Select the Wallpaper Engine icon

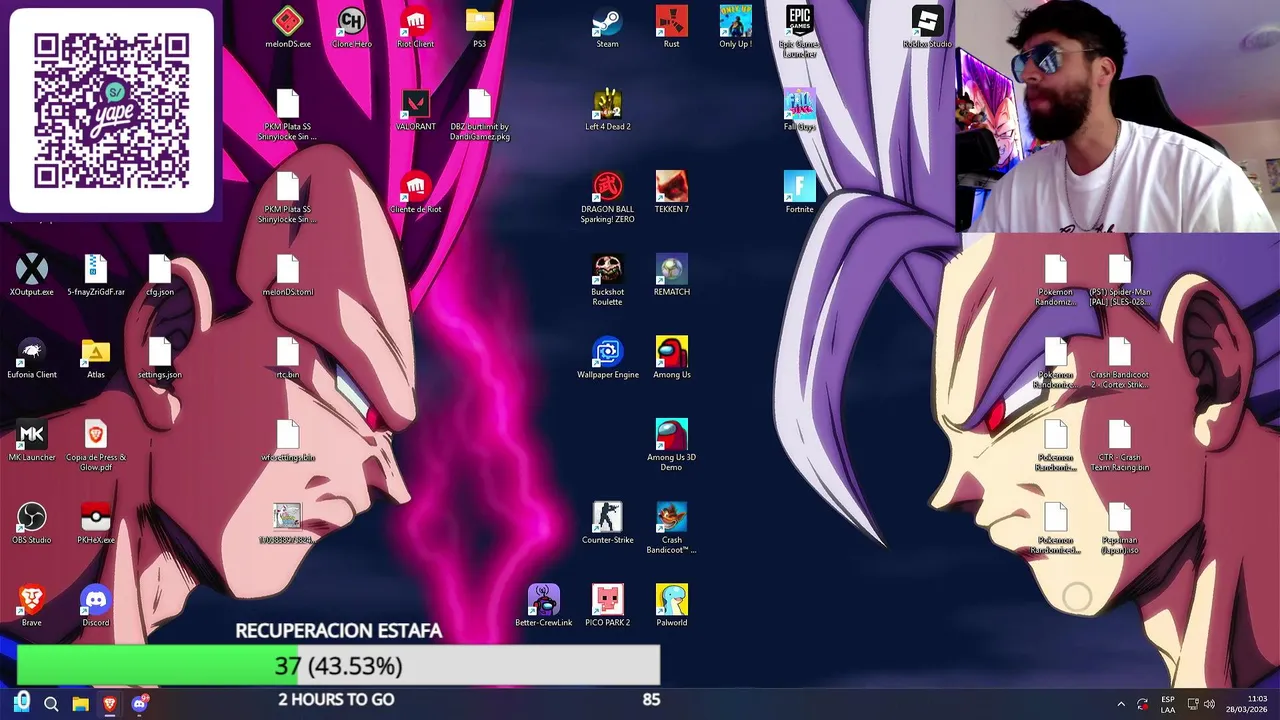pos(607,359)
